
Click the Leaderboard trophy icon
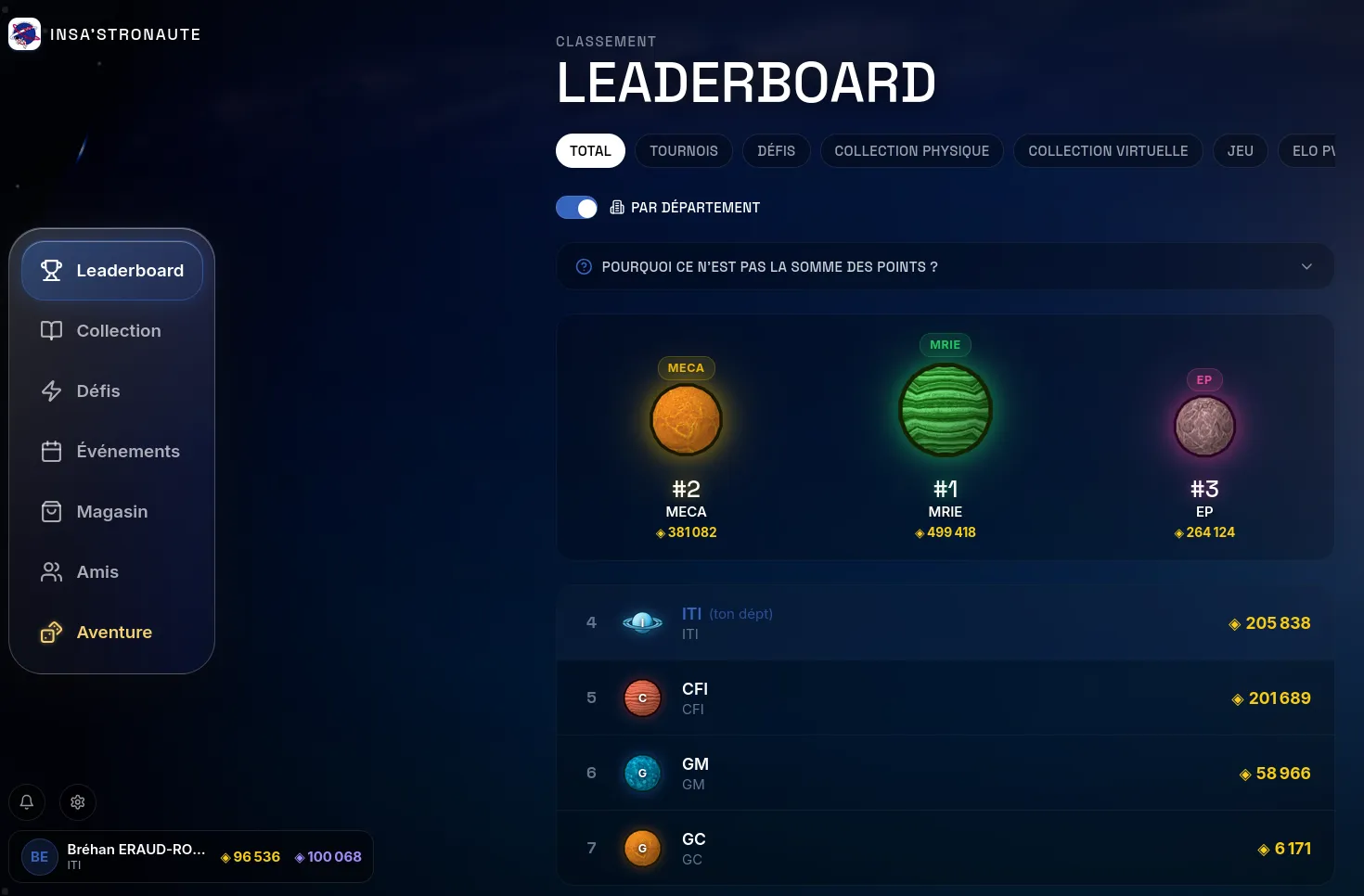[x=52, y=270]
